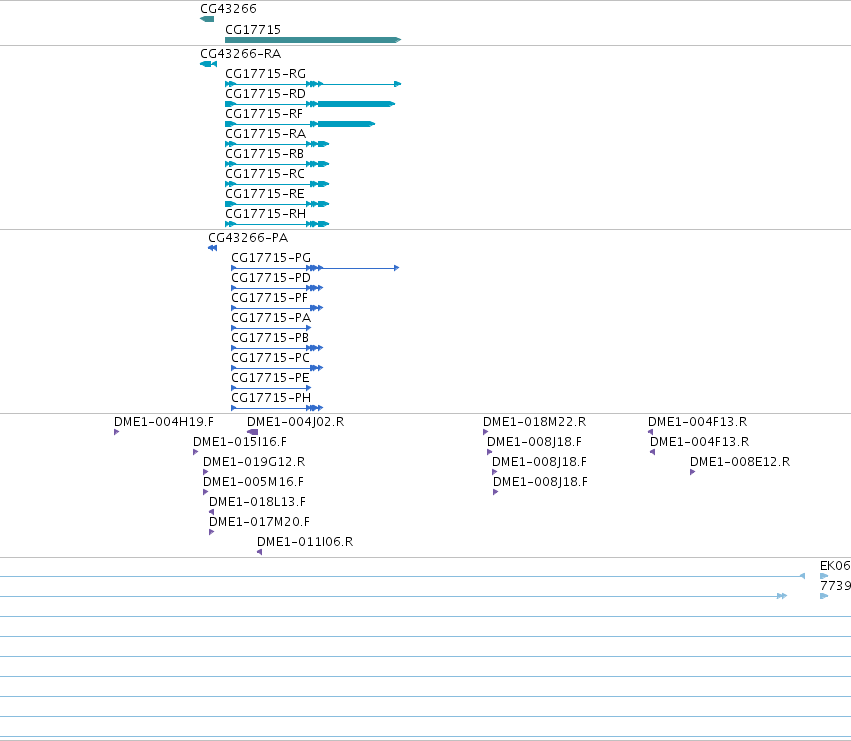This screenshot has height=741, width=851.
Task: Click the CG17715-PF label
Action: tap(269, 298)
